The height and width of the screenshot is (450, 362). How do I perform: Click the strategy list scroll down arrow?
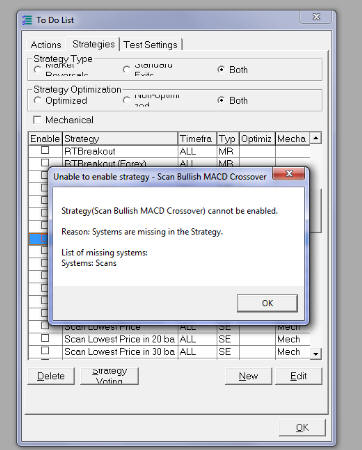[x=316, y=353]
